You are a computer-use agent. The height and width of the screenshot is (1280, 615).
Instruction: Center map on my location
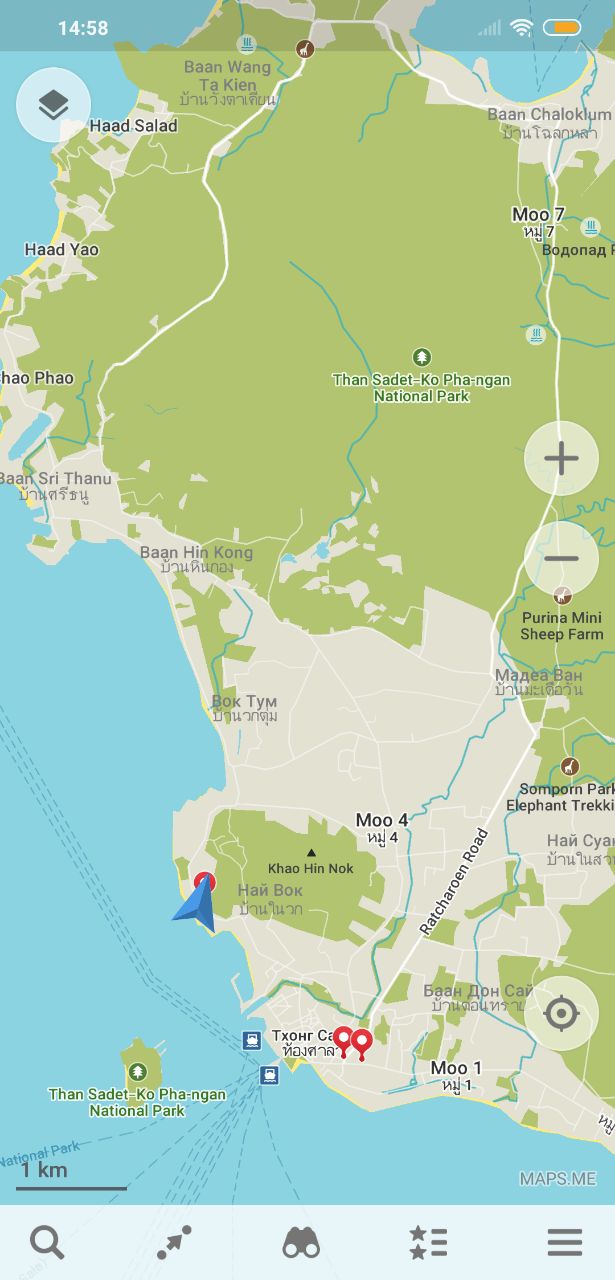coord(561,1014)
